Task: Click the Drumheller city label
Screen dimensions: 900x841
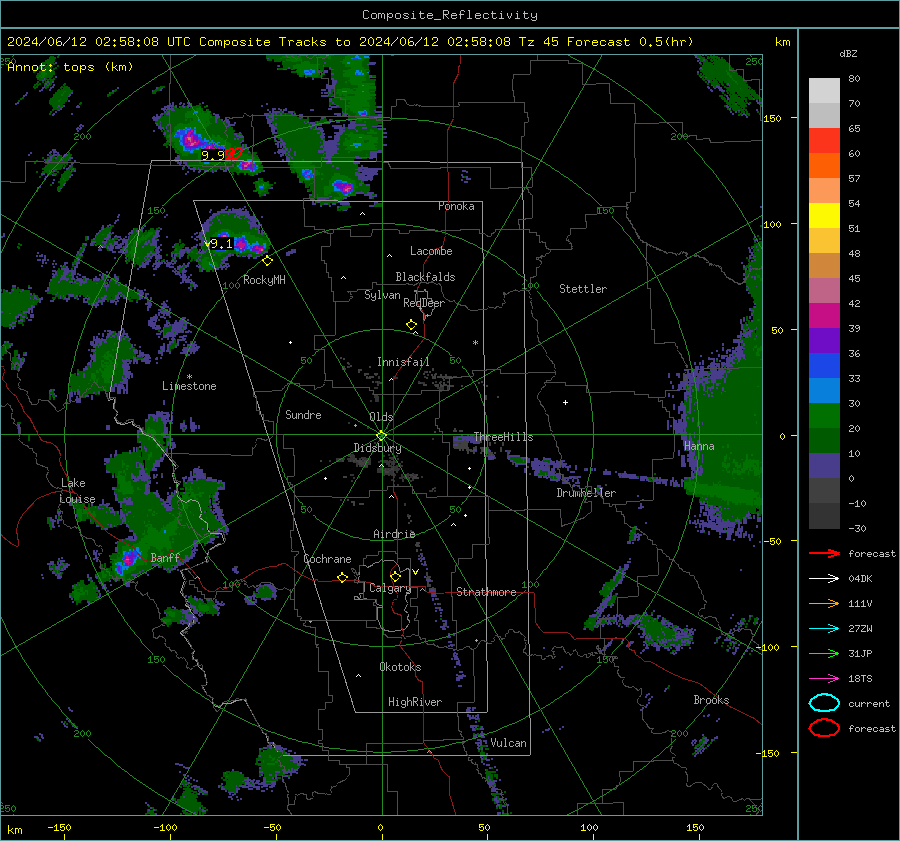Action: 586,493
